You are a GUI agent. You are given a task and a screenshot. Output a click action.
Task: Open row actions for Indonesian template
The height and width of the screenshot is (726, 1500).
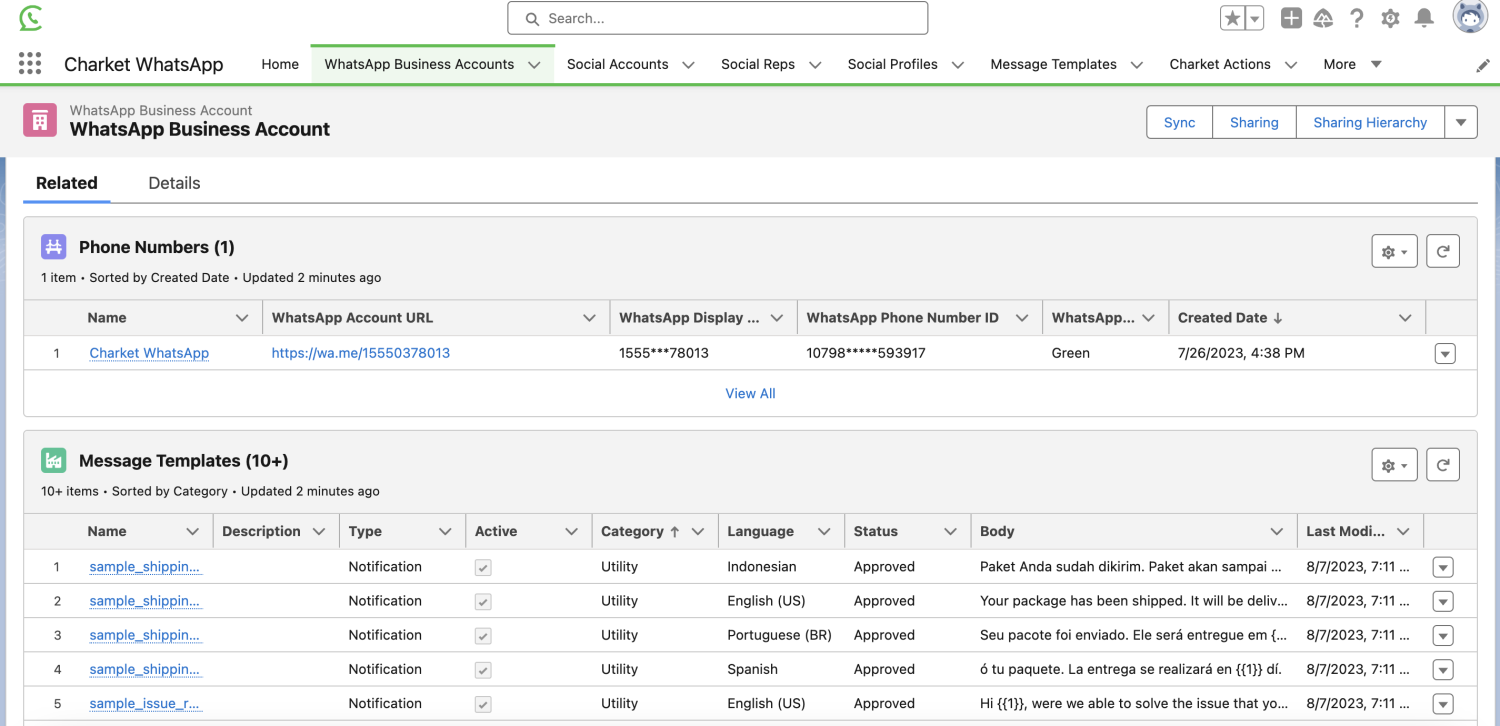pyautogui.click(x=1442, y=567)
